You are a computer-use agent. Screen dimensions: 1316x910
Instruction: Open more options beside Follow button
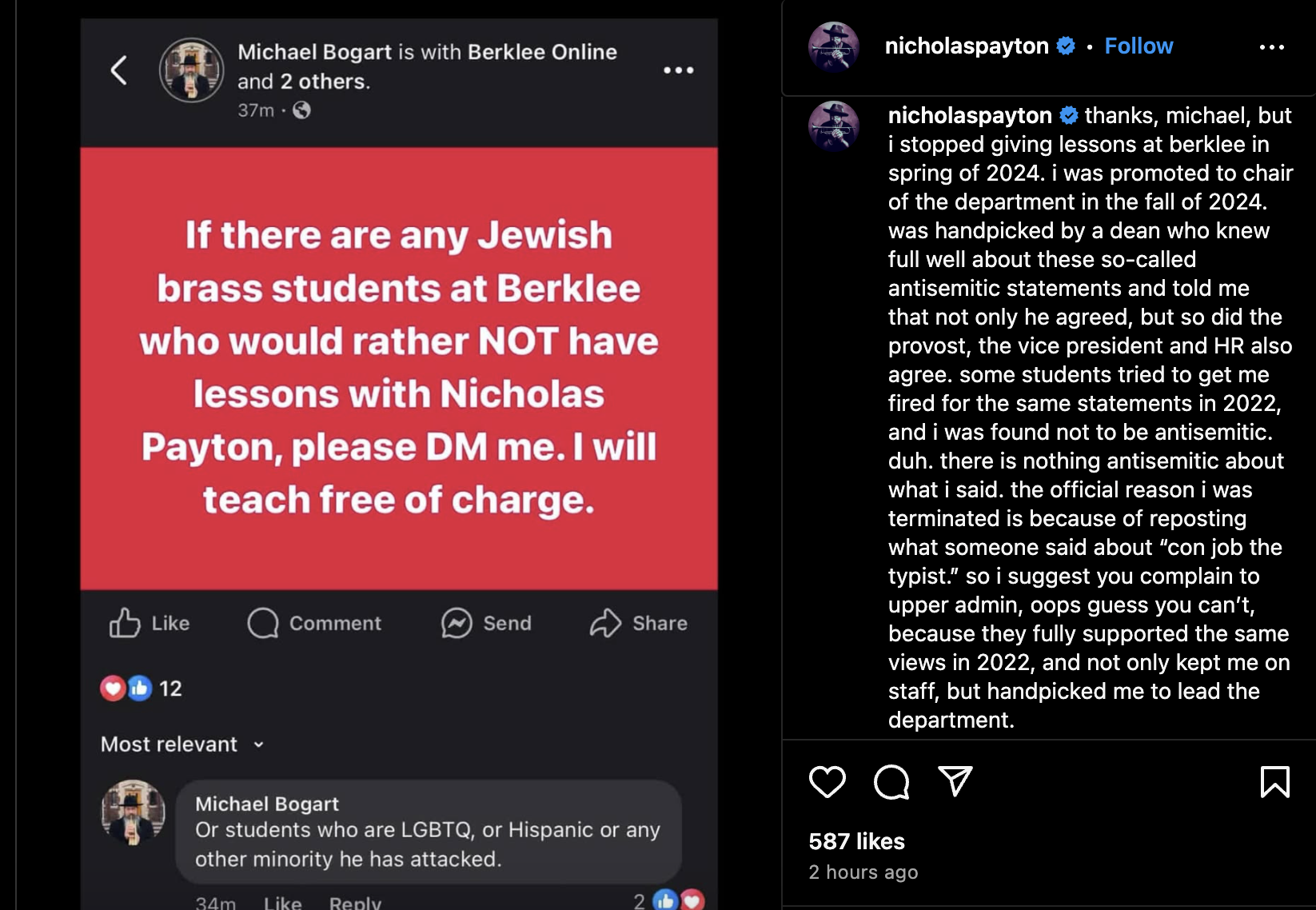[1271, 47]
